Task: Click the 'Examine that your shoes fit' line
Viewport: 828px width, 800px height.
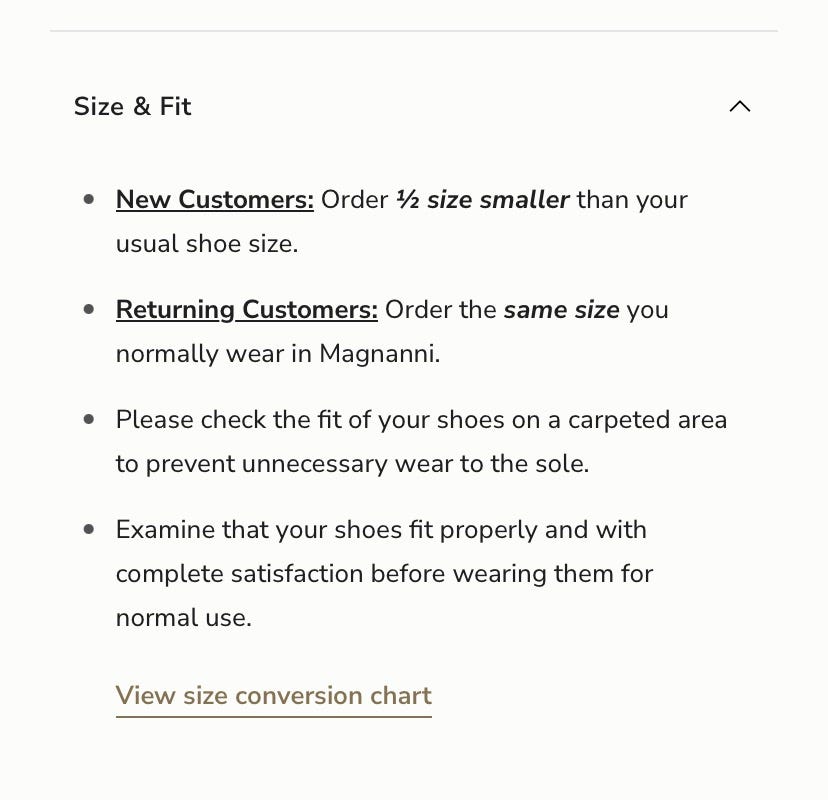Action: pyautogui.click(x=381, y=529)
